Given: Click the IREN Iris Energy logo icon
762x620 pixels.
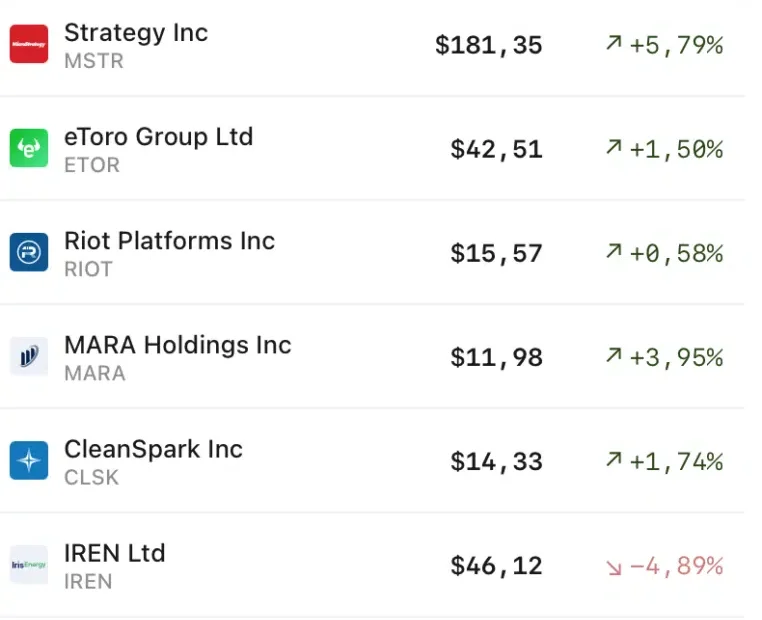Looking at the screenshot, I should coord(29,565).
